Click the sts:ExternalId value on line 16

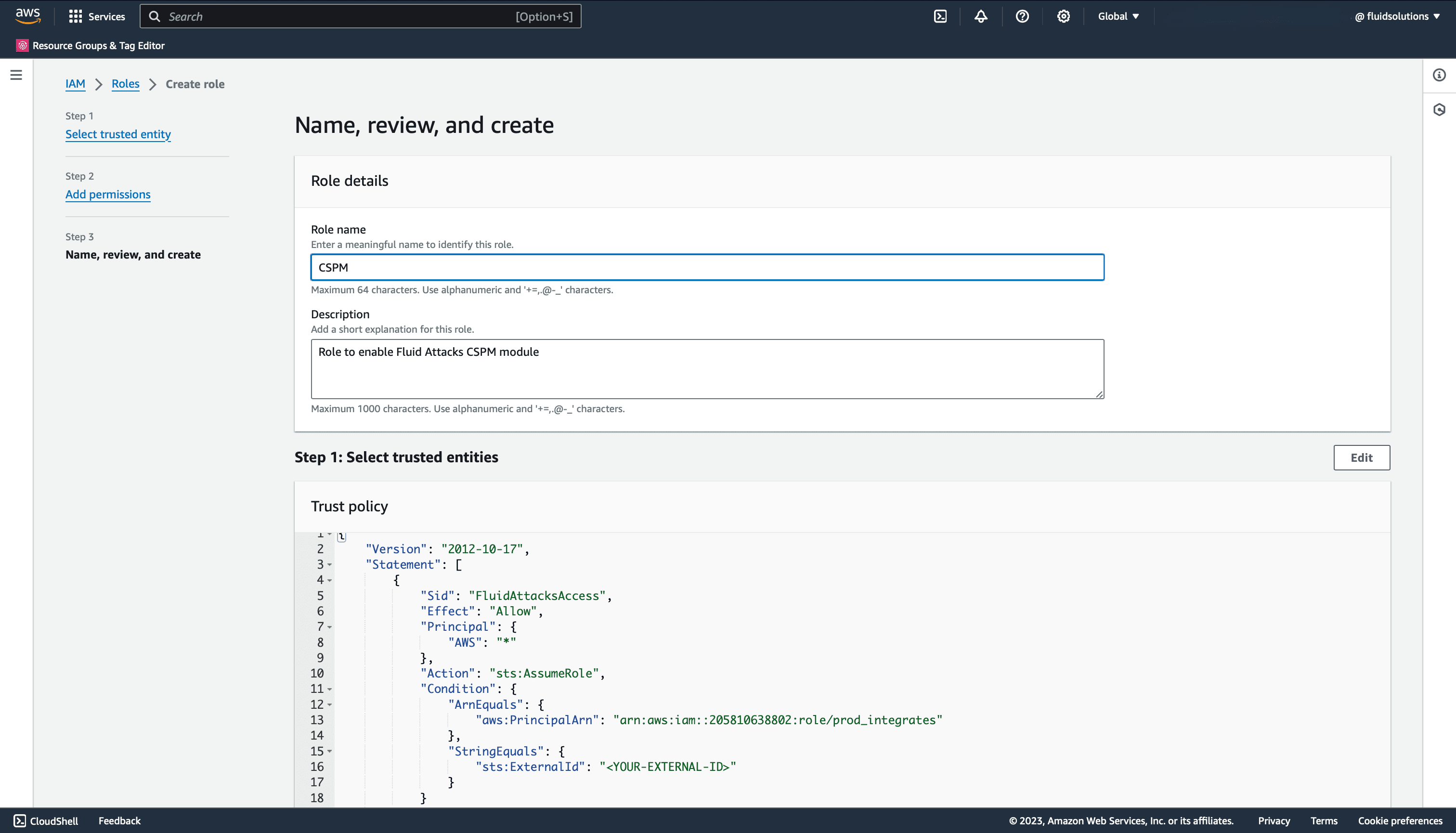[x=668, y=767]
